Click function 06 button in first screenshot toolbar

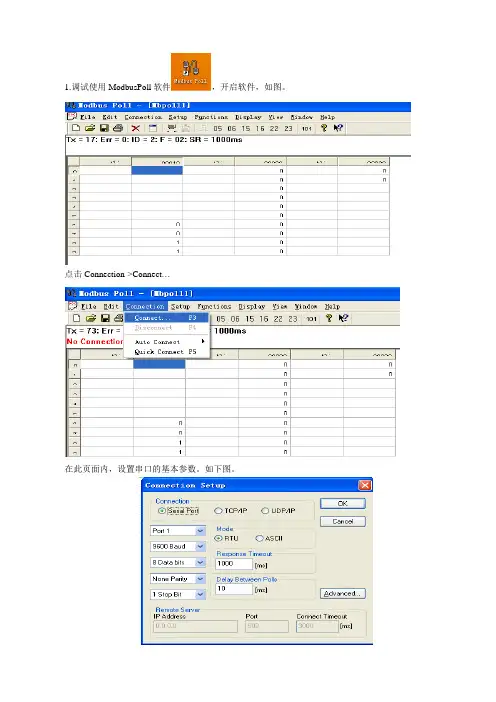[231, 128]
